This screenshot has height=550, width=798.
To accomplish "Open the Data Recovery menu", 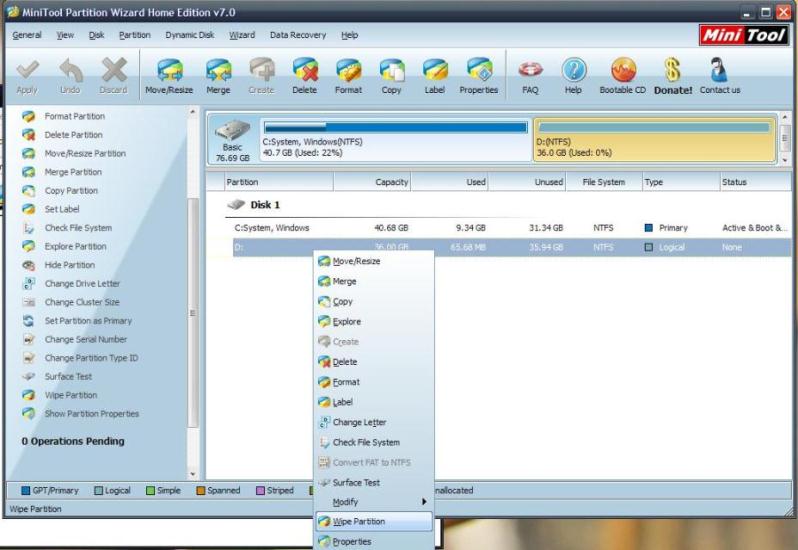I will point(298,35).
